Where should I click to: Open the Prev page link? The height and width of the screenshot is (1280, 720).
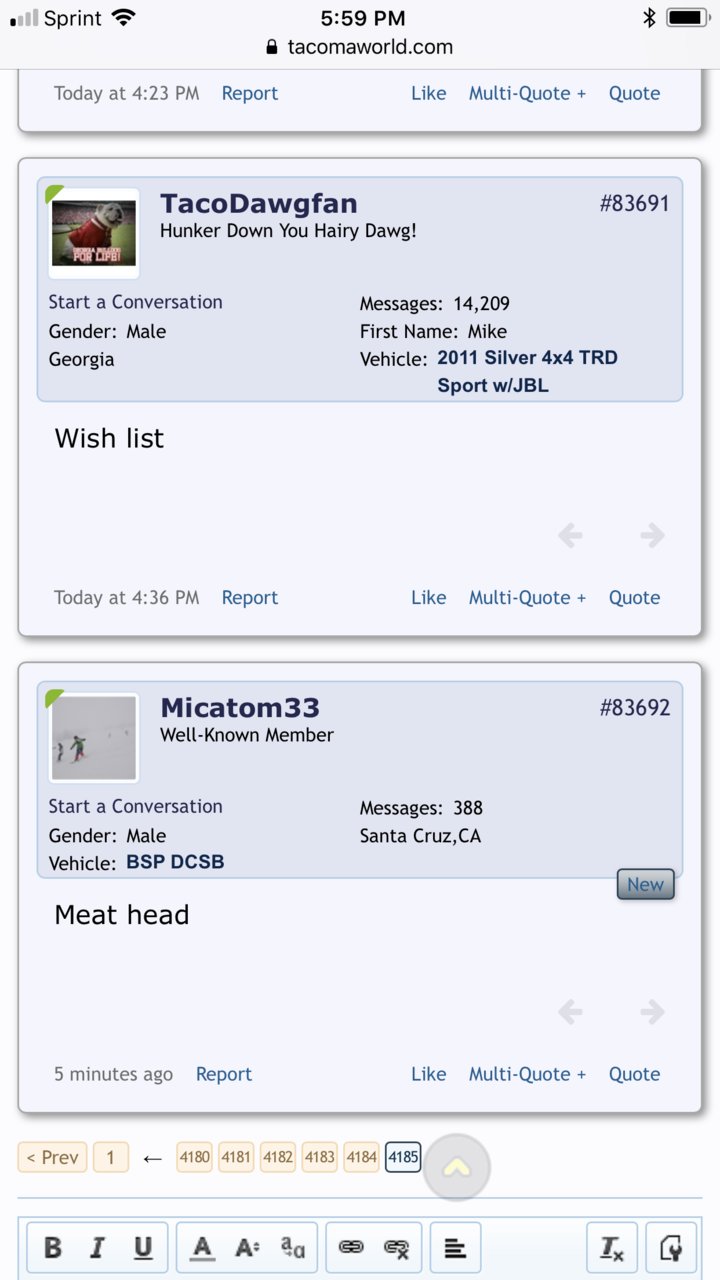click(52, 1158)
